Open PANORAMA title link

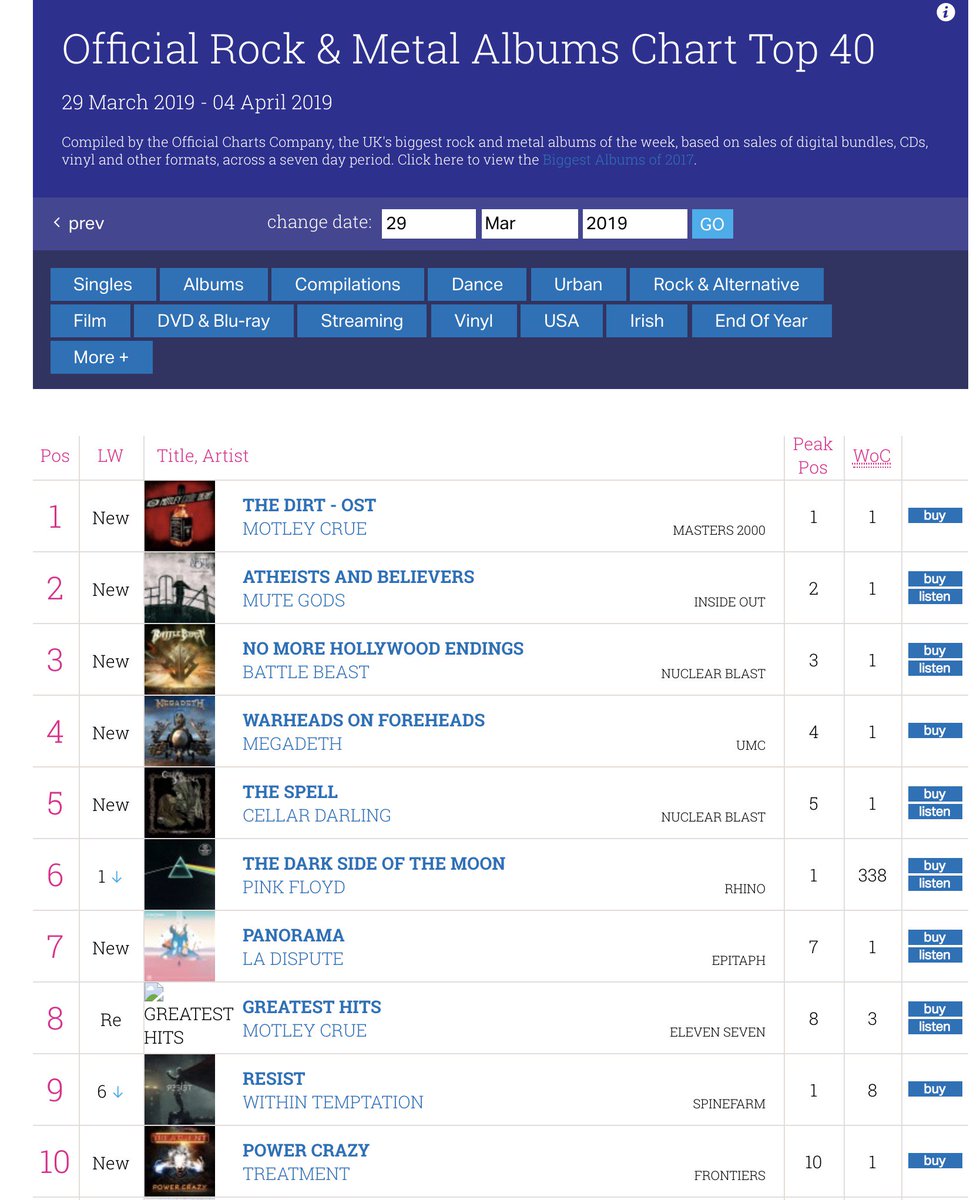click(x=293, y=936)
